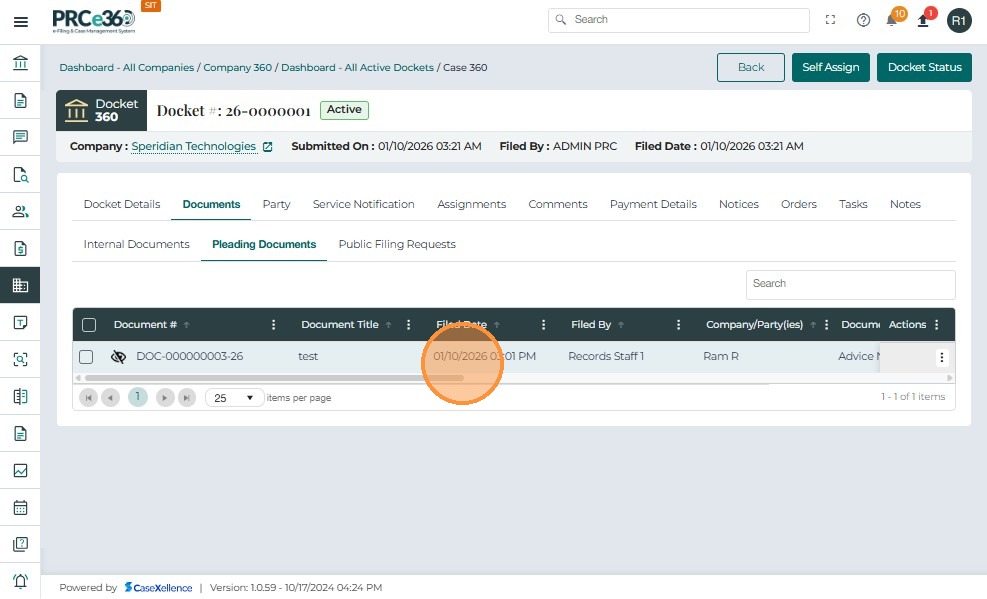
Task: Open the upload icon with 1 badge
Action: 924,20
